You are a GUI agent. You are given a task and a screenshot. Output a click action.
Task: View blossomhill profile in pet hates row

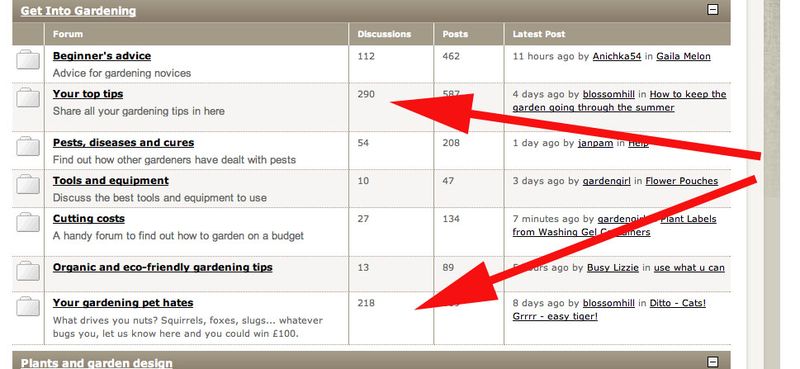coord(609,303)
